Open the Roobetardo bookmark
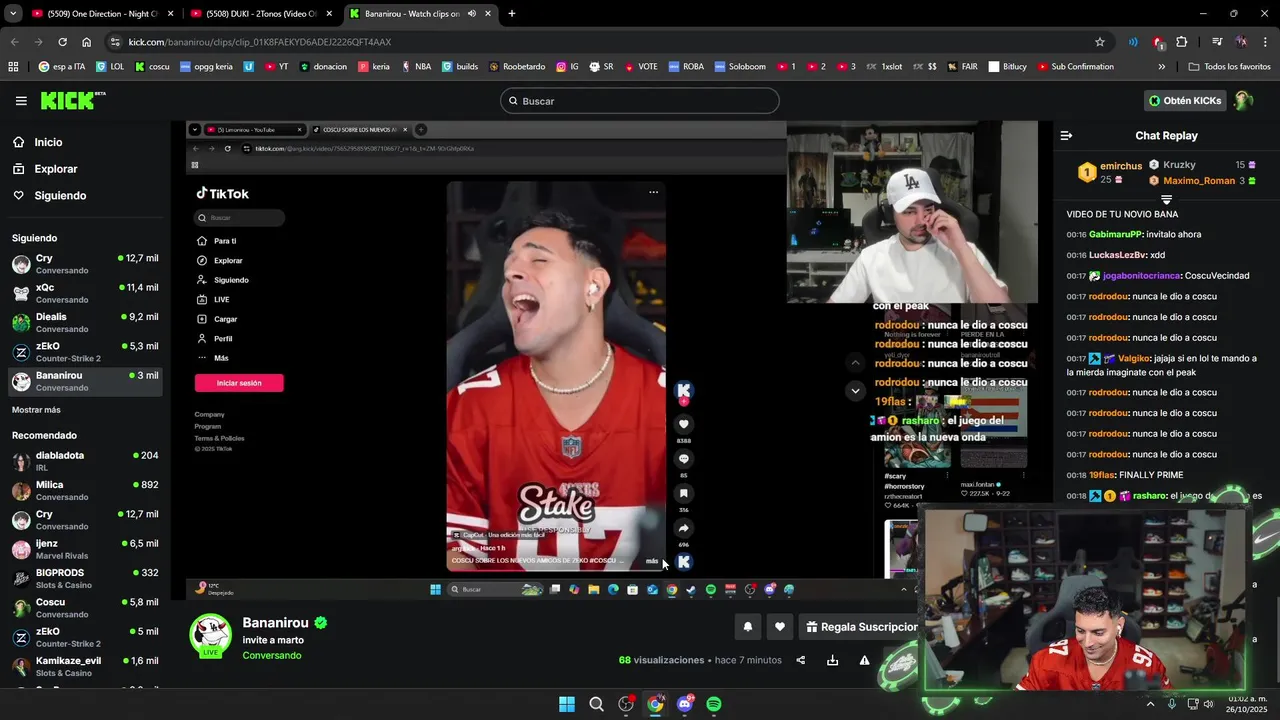 [x=517, y=67]
